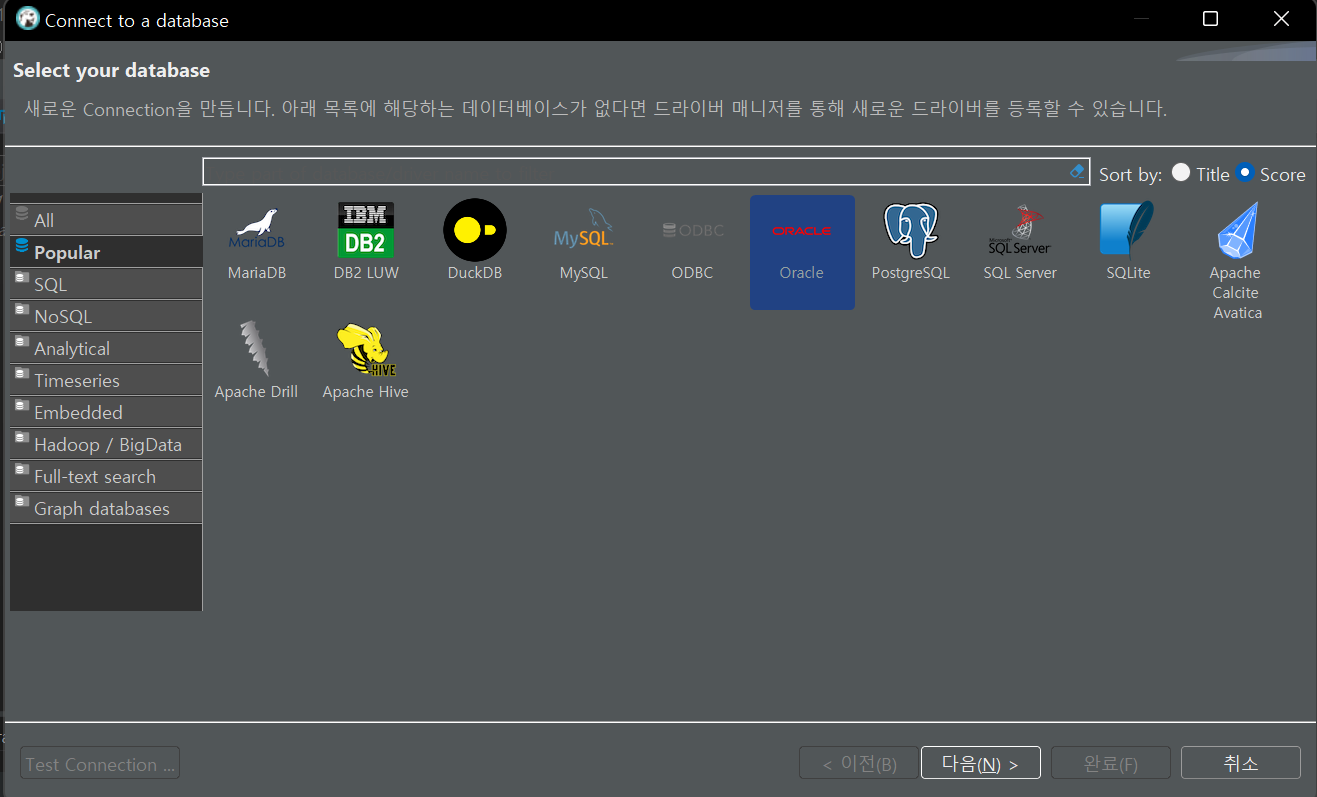This screenshot has width=1317, height=797.
Task: Pick the Apache Hive database
Action: 366,361
